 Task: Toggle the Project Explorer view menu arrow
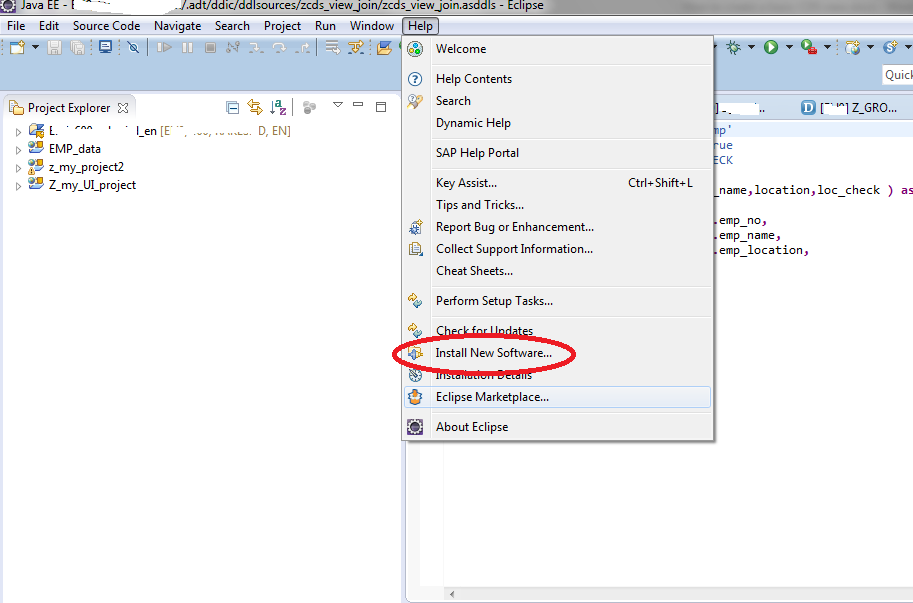(337, 107)
